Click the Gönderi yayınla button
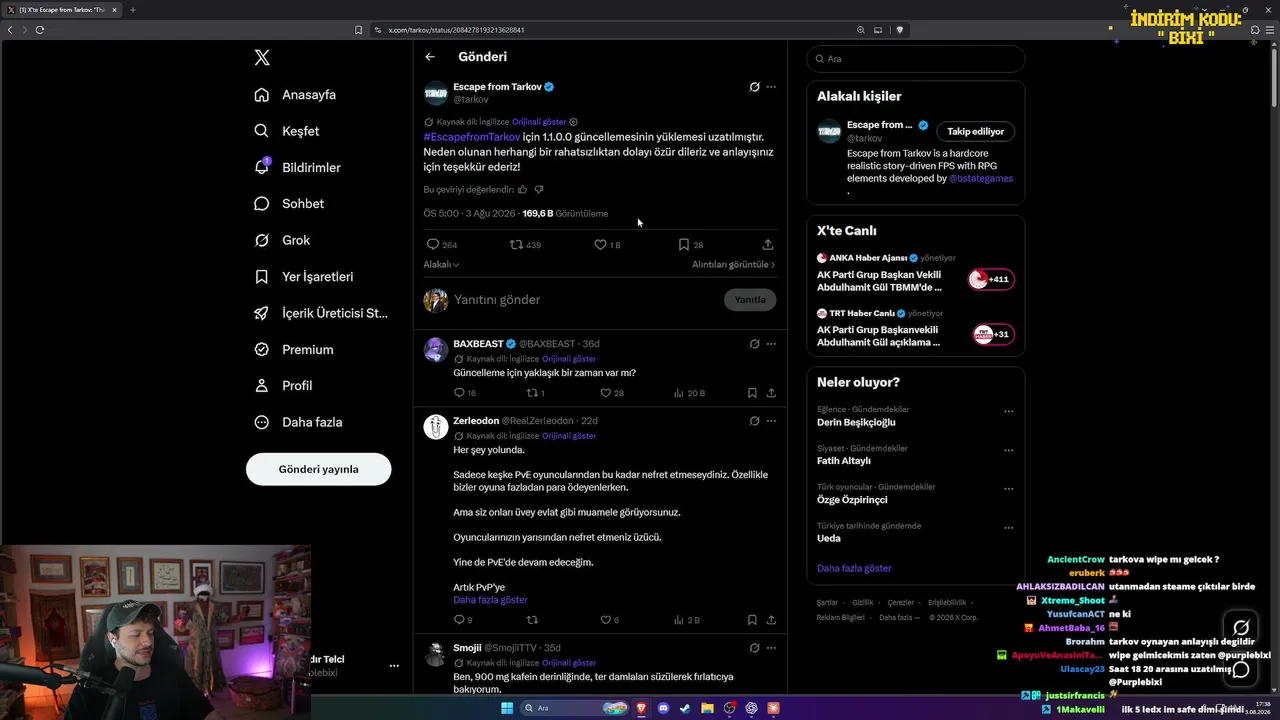Viewport: 1280px width, 720px height. (318, 469)
